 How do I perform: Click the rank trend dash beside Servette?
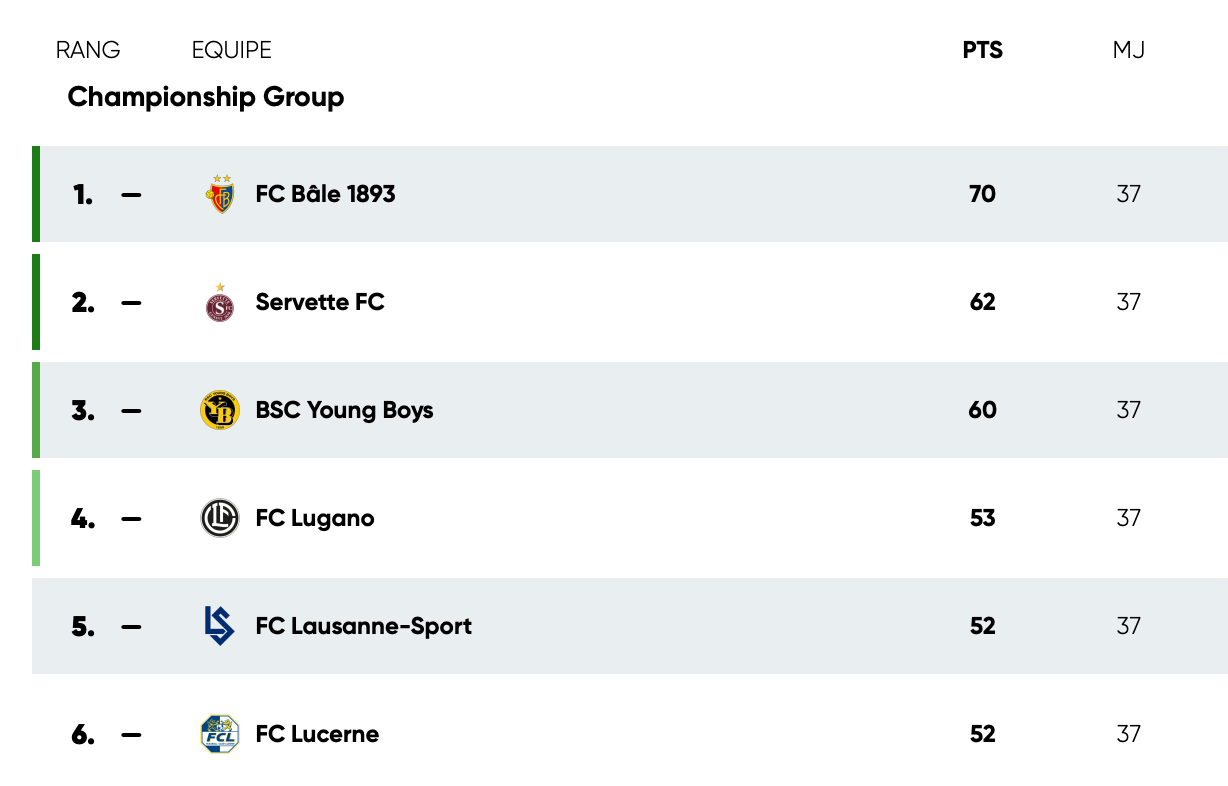coord(131,302)
